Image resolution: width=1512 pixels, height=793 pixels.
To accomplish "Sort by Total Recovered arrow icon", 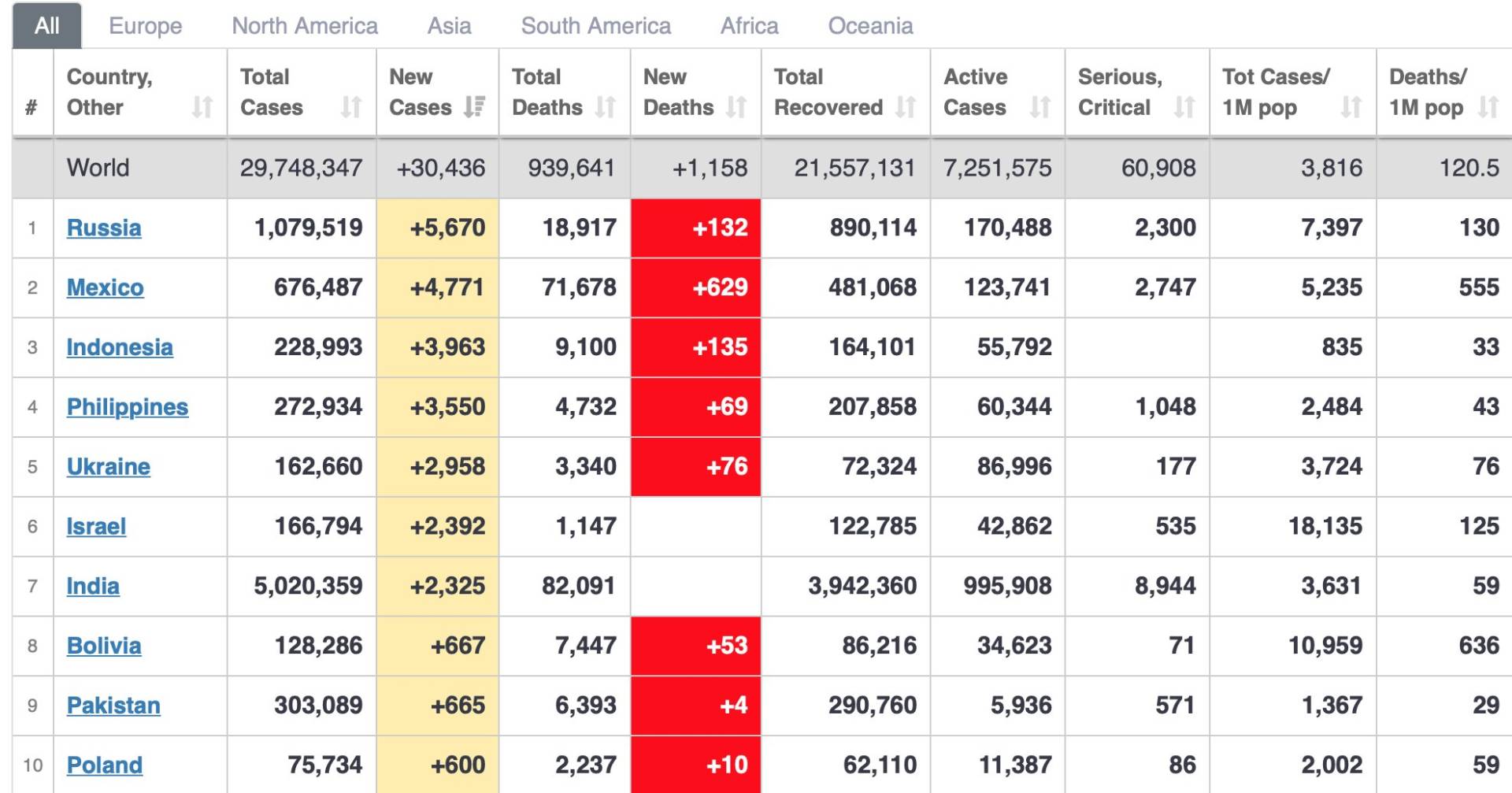I will click(906, 107).
